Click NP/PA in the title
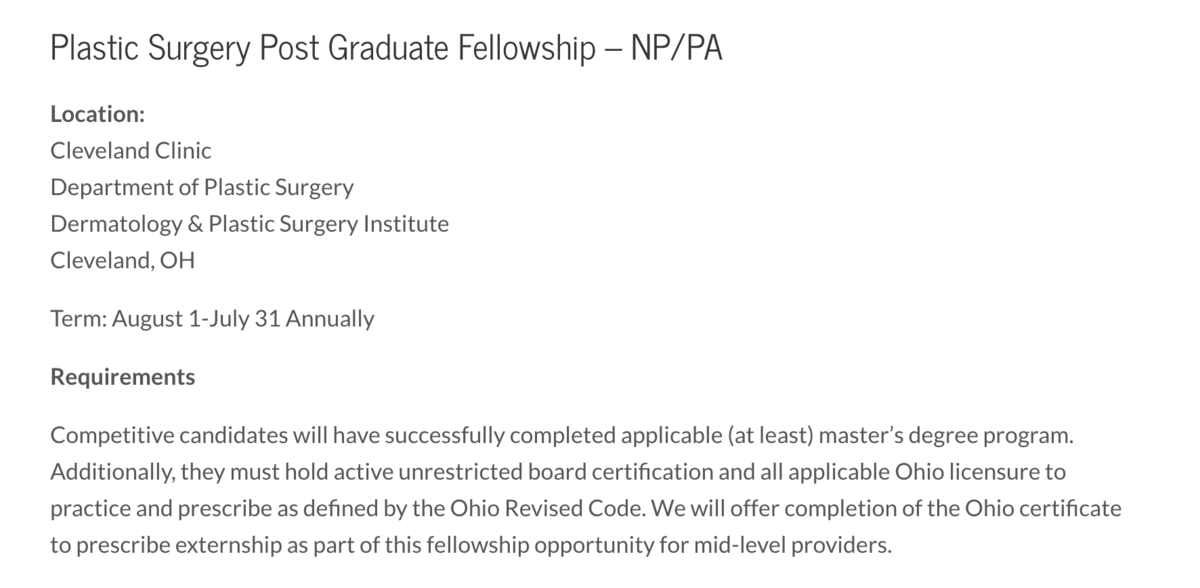Screen dimensions: 1200x588 [x=676, y=48]
